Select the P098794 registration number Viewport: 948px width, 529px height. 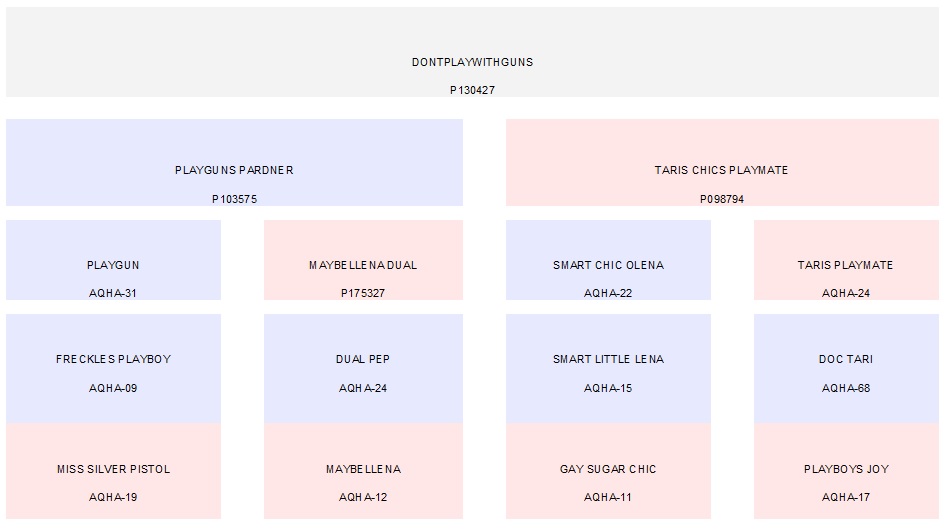pos(721,199)
